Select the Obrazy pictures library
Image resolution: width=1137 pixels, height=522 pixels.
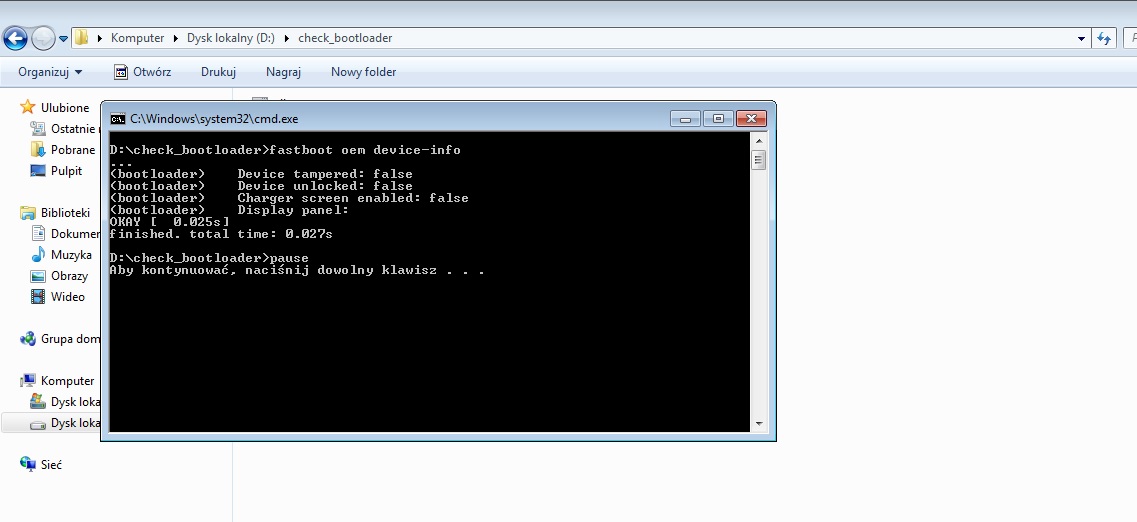pos(69,276)
